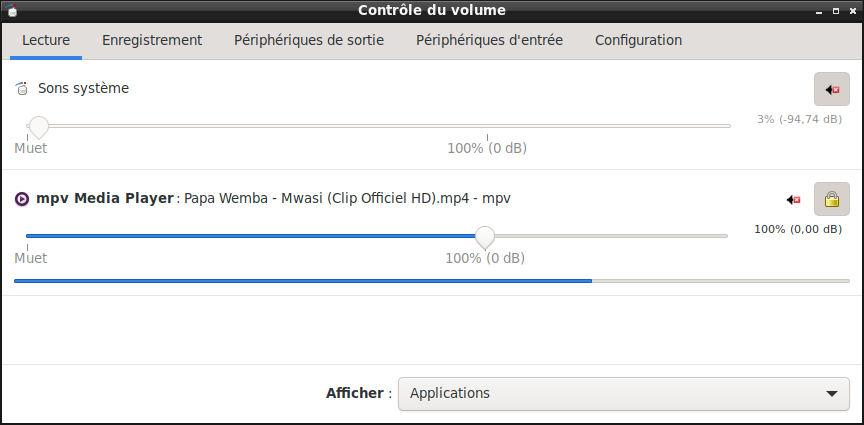
Task: Click the Muet label under mpv slider
Action: click(31, 258)
